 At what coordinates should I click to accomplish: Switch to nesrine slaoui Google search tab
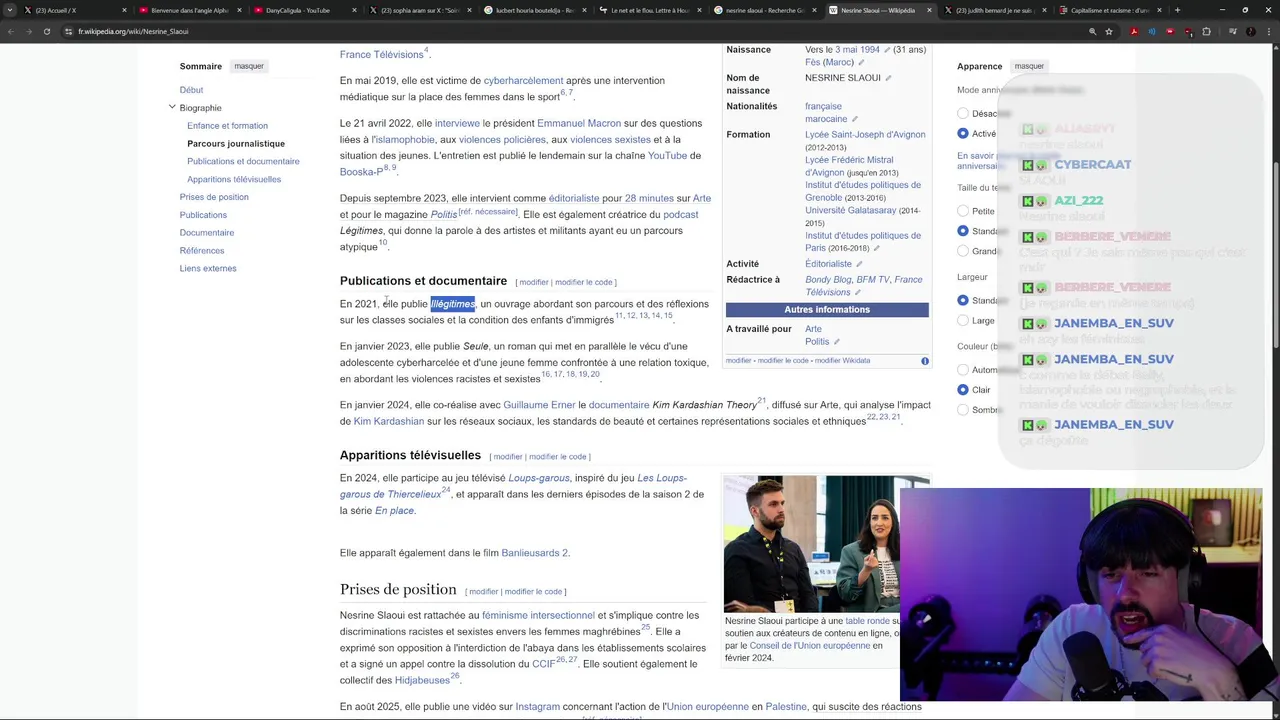[765, 10]
